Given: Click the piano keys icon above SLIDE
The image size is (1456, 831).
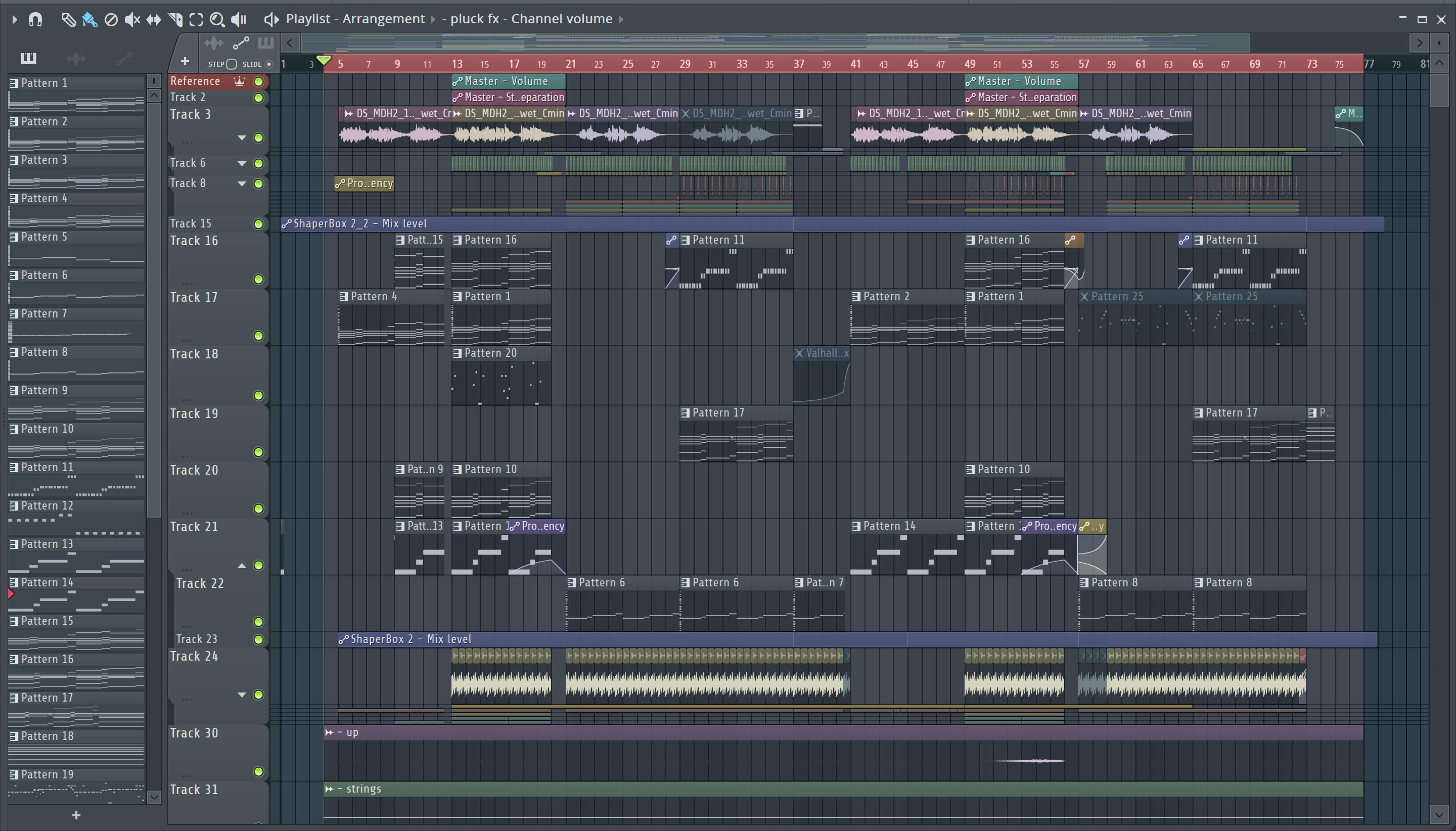Looking at the screenshot, I should coord(266,43).
